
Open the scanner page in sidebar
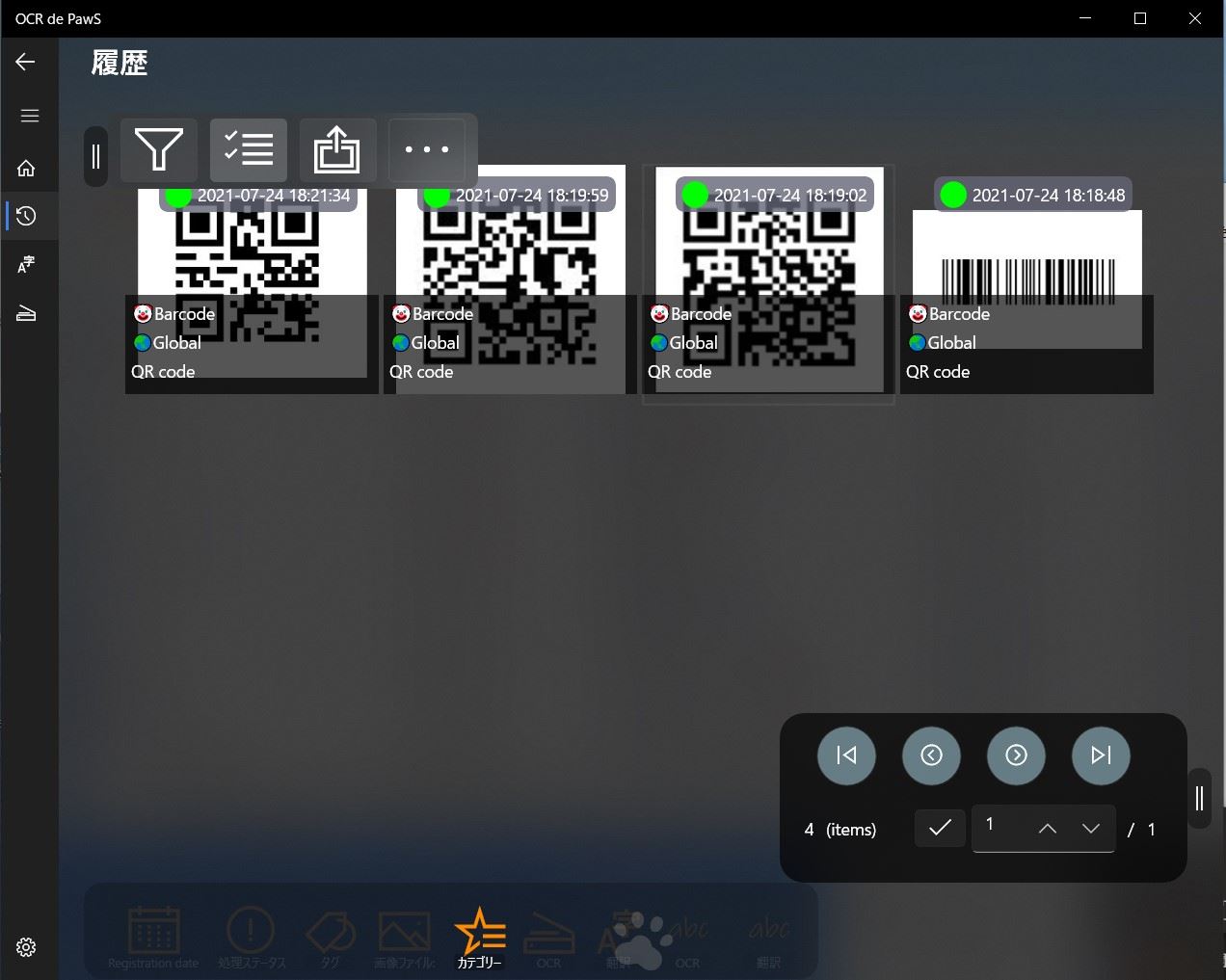pyautogui.click(x=27, y=313)
